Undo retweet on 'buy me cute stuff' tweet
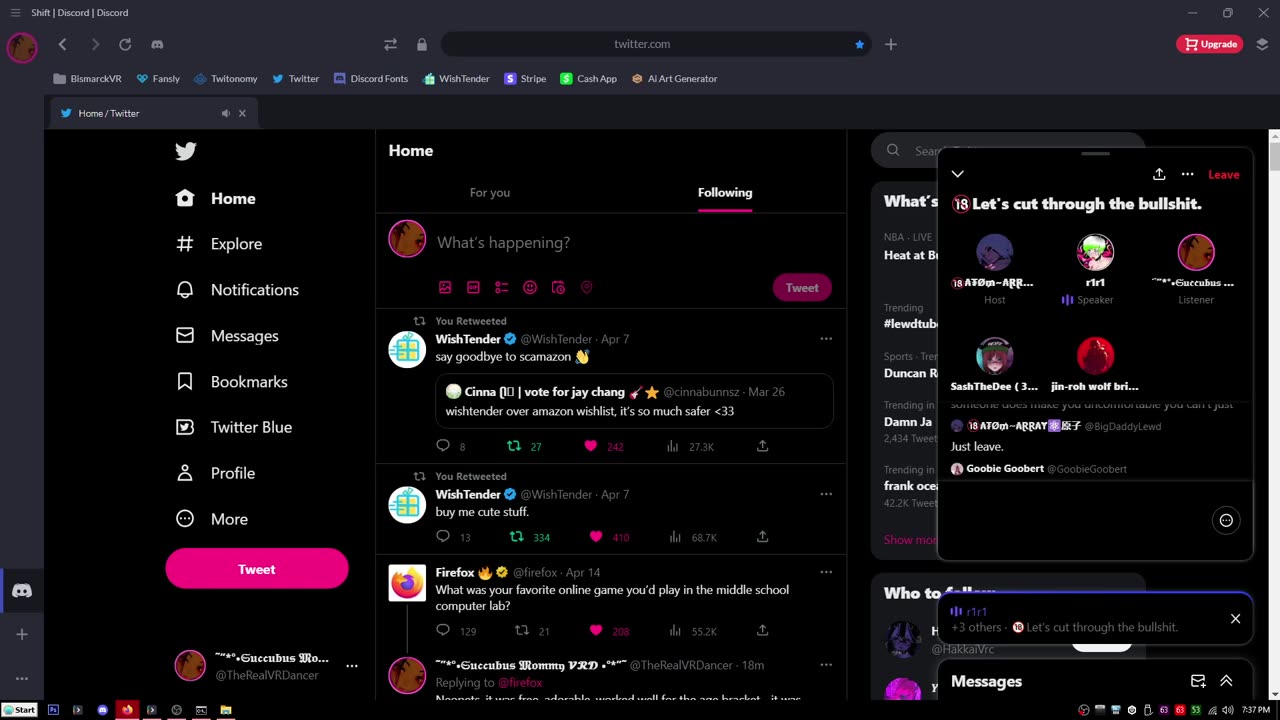Image resolution: width=1280 pixels, height=720 pixels. tap(517, 537)
